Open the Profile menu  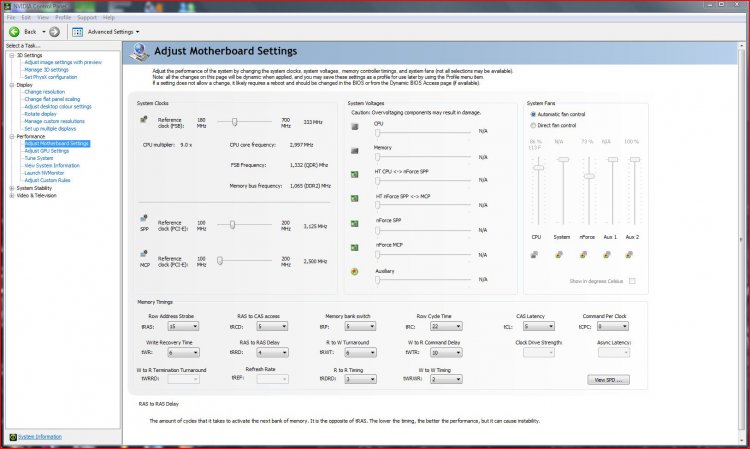point(63,18)
